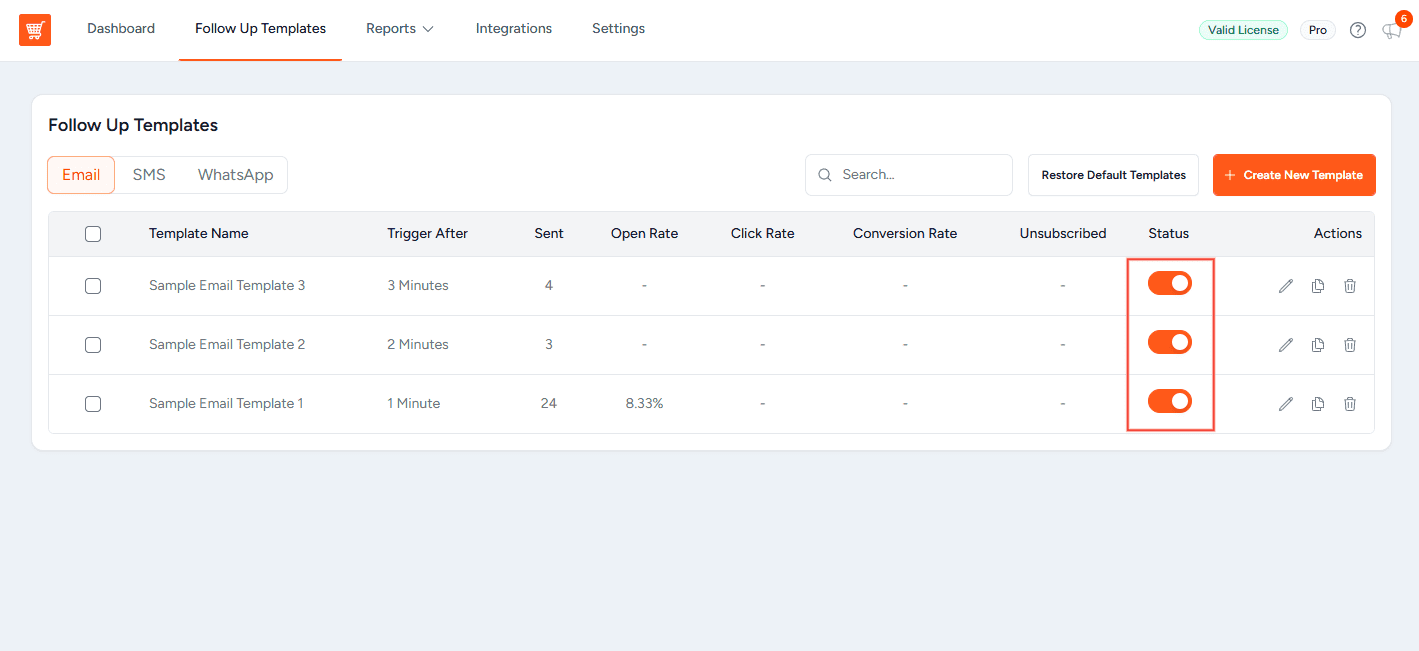This screenshot has height=651, width=1419.
Task: Click the Template Name column header
Action: 199,234
